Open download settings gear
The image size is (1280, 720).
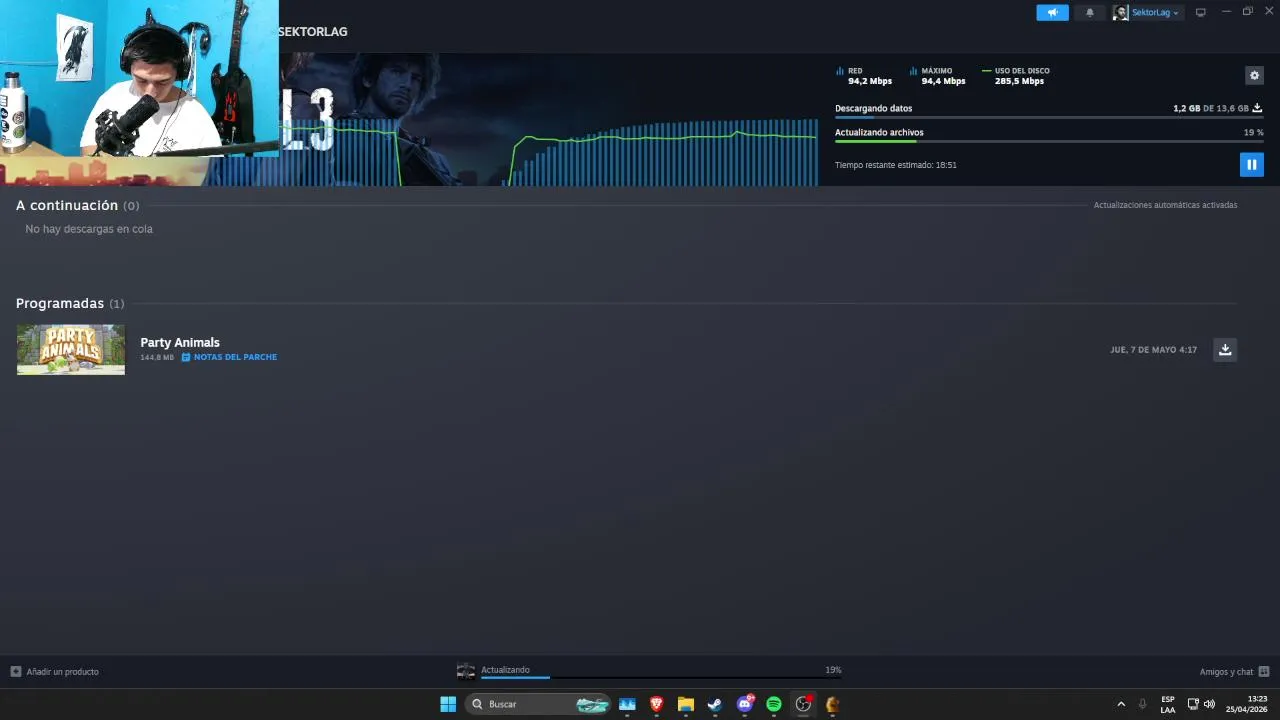click(x=1254, y=75)
